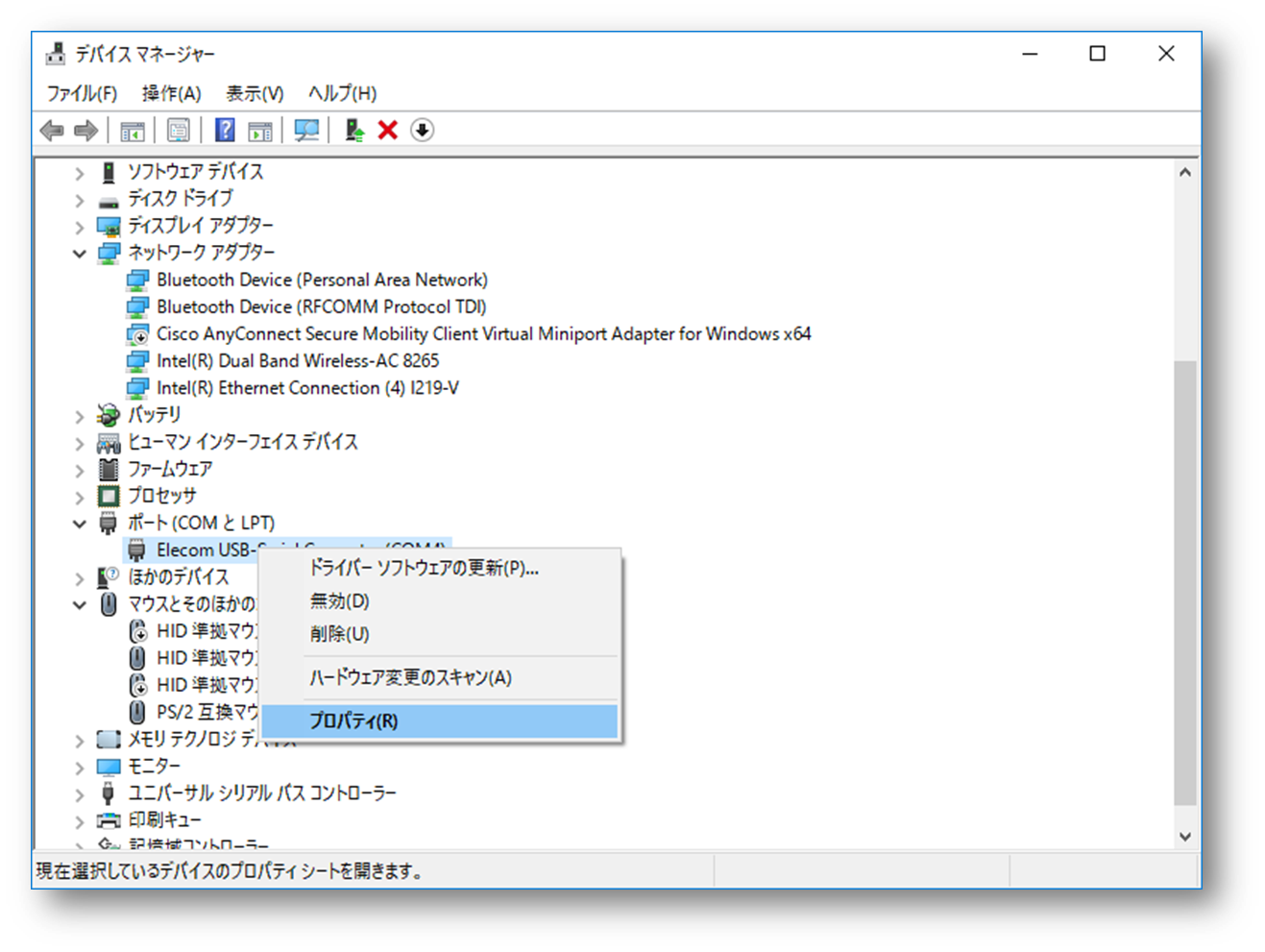
Task: Click scrollbar up arrow
Action: (x=1185, y=173)
